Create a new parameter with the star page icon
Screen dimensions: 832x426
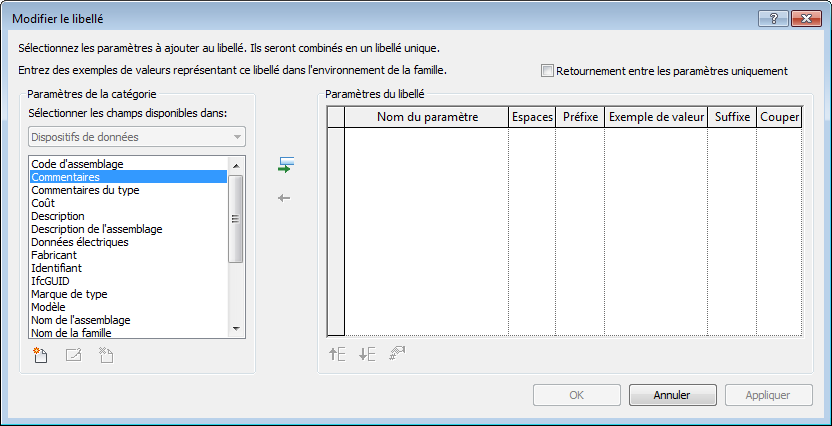40,355
